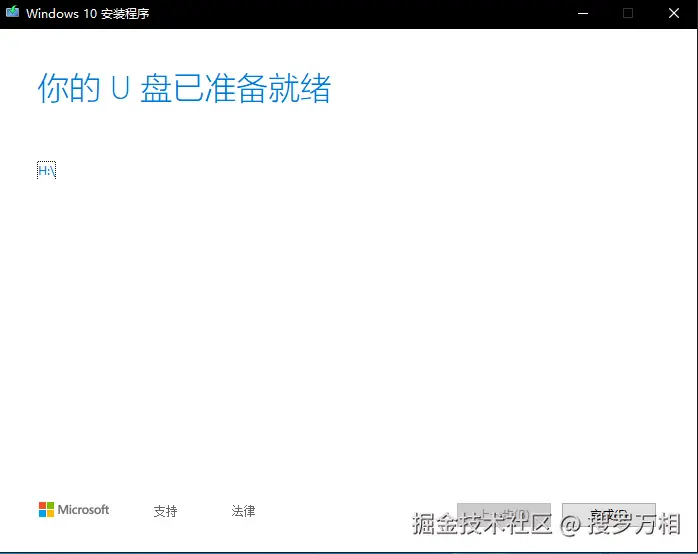Screen dimensions: 698x554
Task: Click the greyed-out 上一步 back button
Action: [504, 515]
